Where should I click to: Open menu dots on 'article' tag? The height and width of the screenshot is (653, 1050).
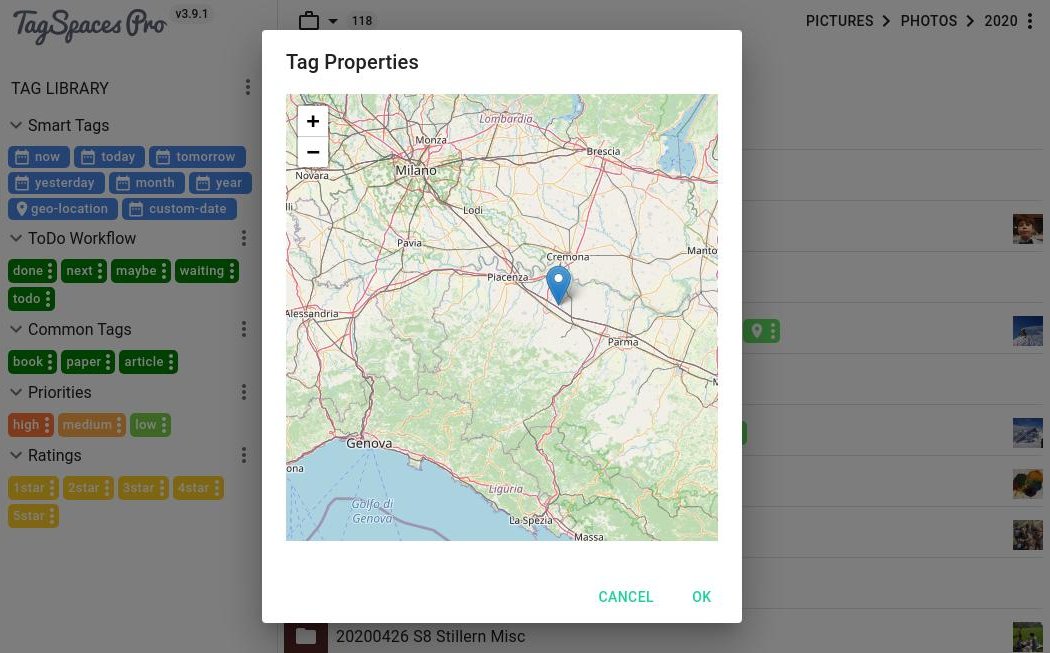click(171, 362)
